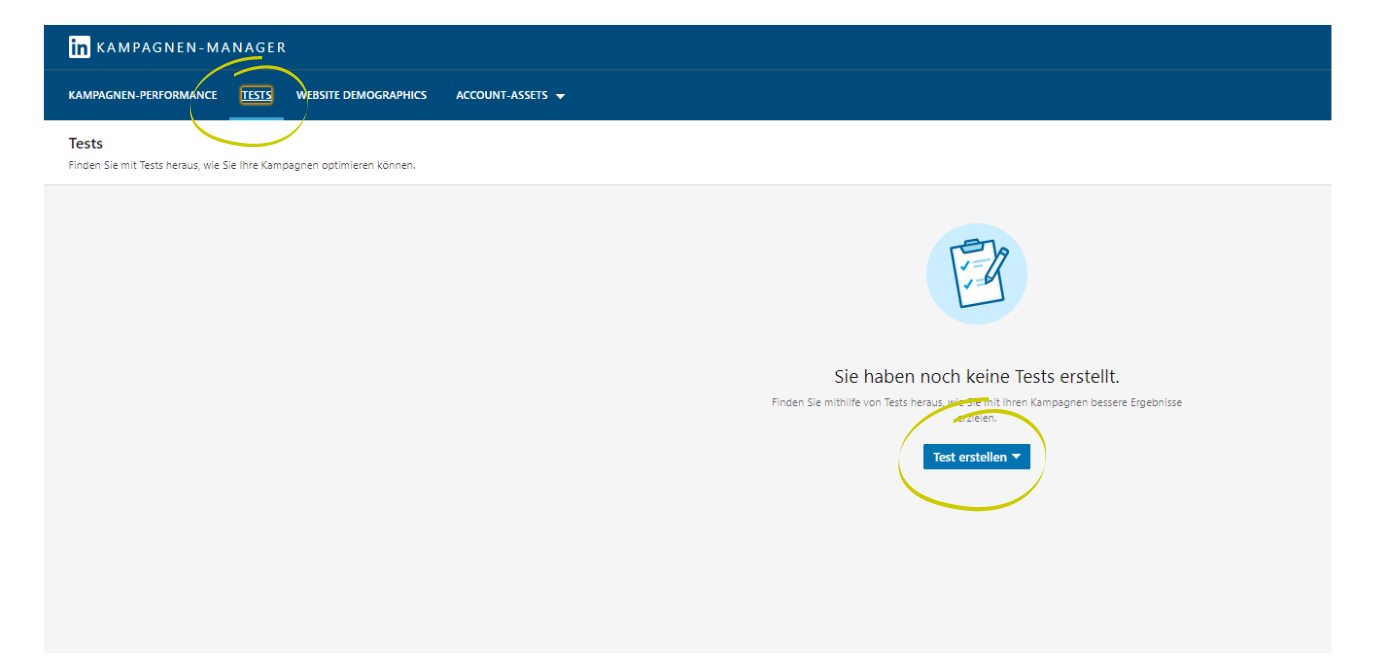Switch to Website Demographics tab
The width and height of the screenshot is (1375, 670).
(x=361, y=95)
